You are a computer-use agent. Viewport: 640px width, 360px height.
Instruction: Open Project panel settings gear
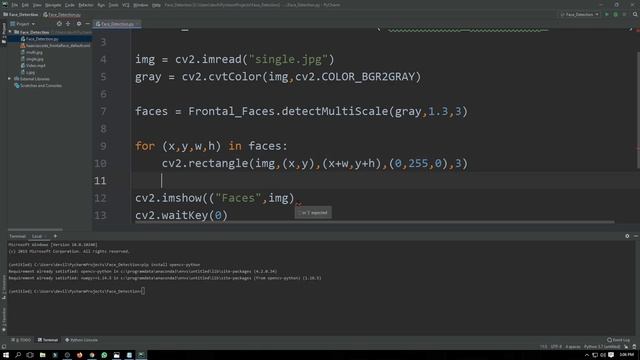tap(79, 24)
